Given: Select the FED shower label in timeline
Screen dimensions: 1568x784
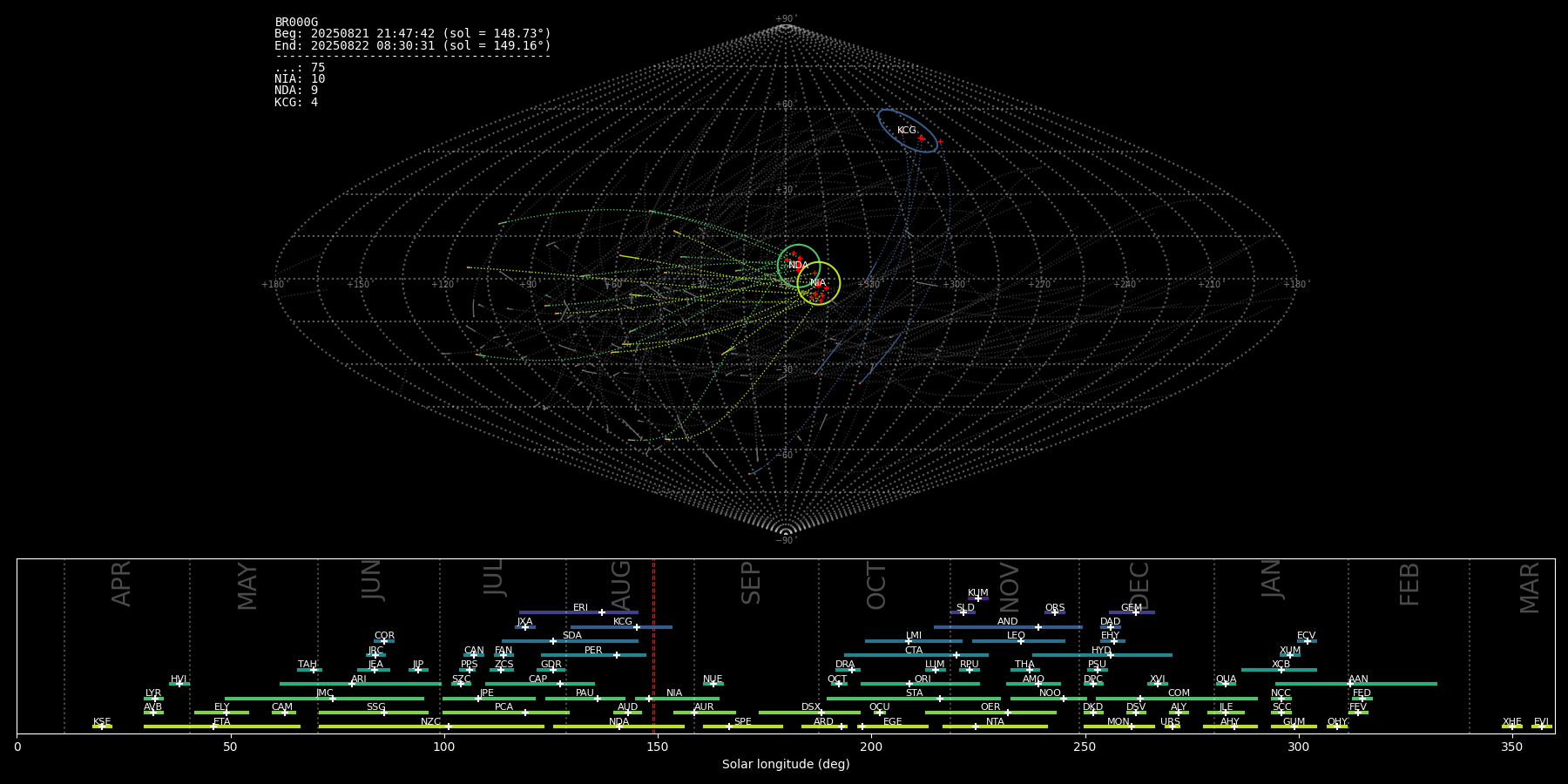Looking at the screenshot, I should tap(1362, 693).
